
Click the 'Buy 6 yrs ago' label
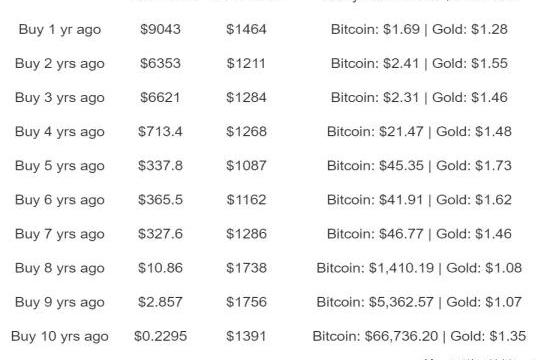60,200
